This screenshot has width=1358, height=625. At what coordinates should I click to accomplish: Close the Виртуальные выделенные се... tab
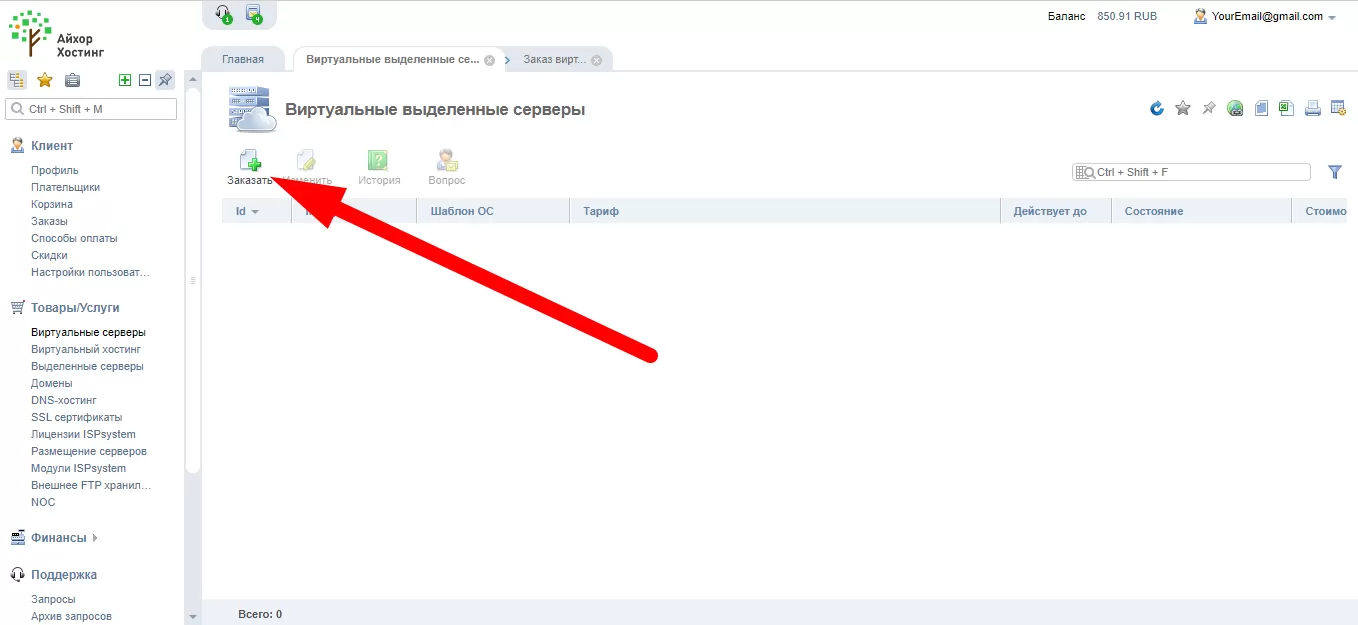pos(489,60)
